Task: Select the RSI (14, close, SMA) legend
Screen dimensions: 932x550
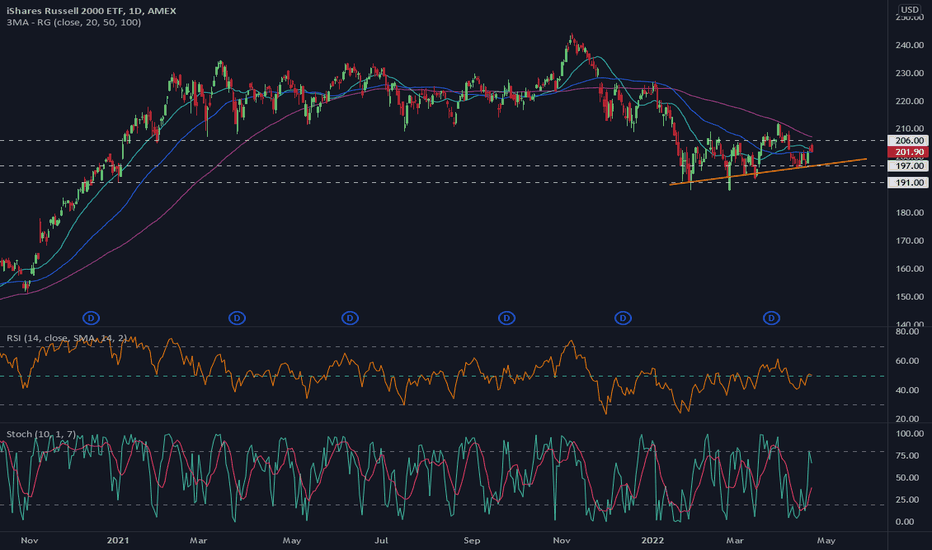Action: (x=67, y=338)
